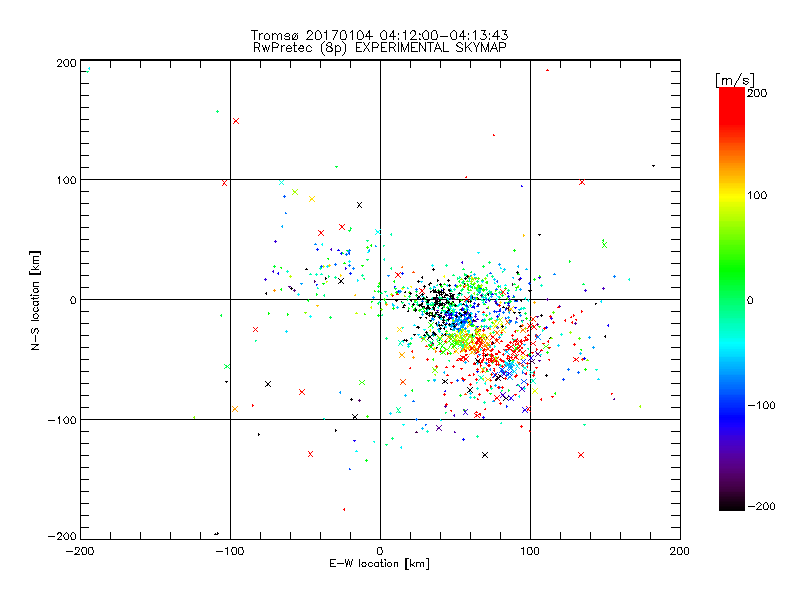Click the '[m/s]' colorbar unit label

pyautogui.click(x=735, y=80)
